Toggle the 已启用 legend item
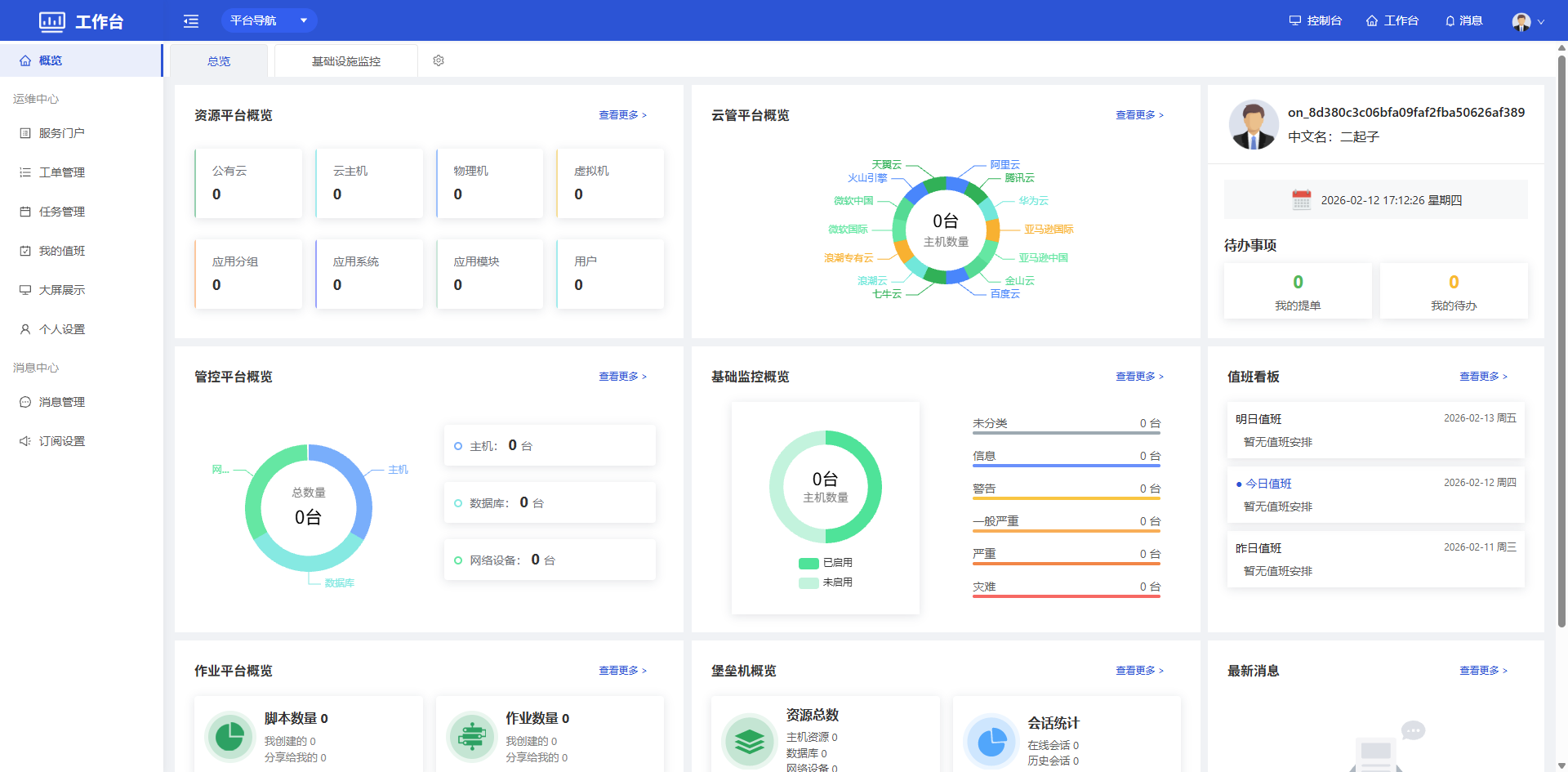The width and height of the screenshot is (1568, 772). click(826, 563)
